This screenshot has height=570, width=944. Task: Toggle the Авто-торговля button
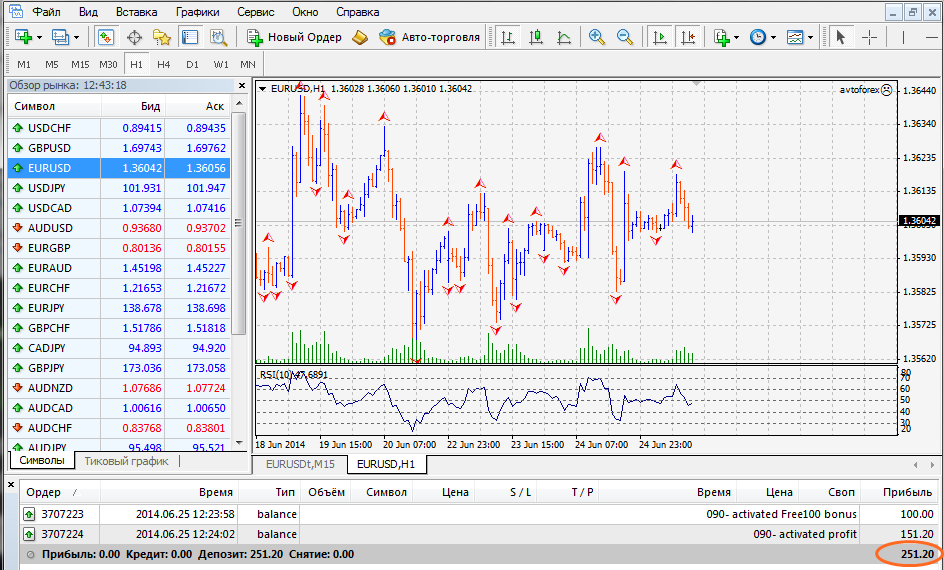(429, 37)
